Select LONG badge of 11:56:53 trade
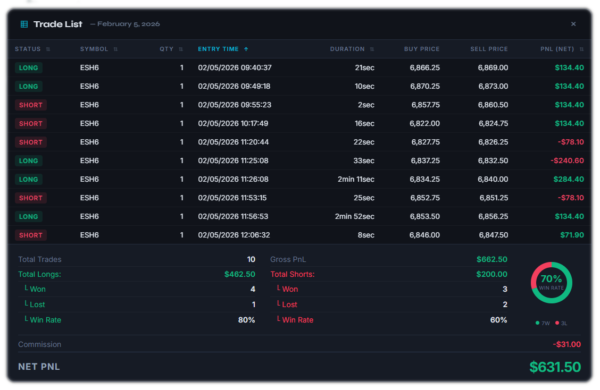The width and height of the screenshot is (600, 390). (x=29, y=217)
